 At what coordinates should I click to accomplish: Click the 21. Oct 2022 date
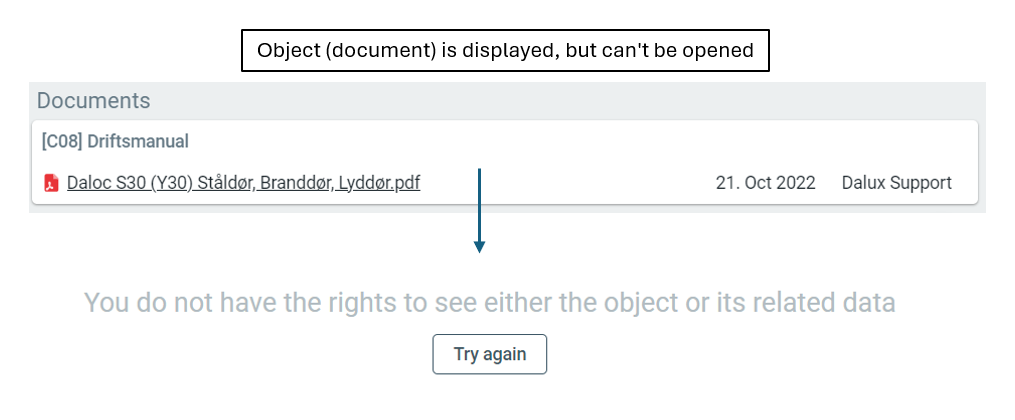tap(765, 183)
